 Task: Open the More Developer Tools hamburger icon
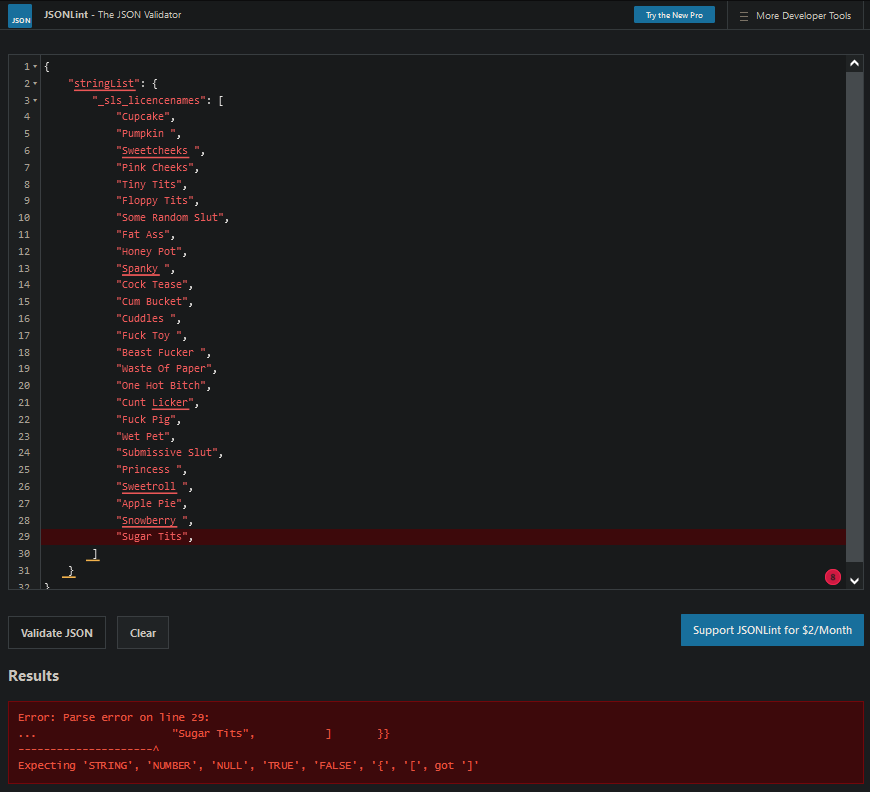click(743, 16)
